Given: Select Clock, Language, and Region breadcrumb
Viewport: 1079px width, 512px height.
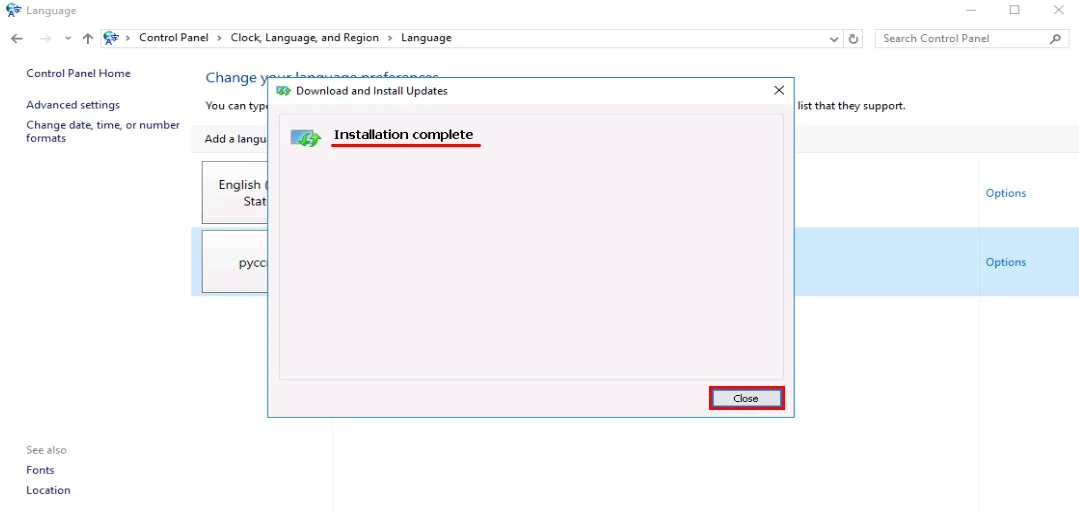Looking at the screenshot, I should pyautogui.click(x=304, y=38).
